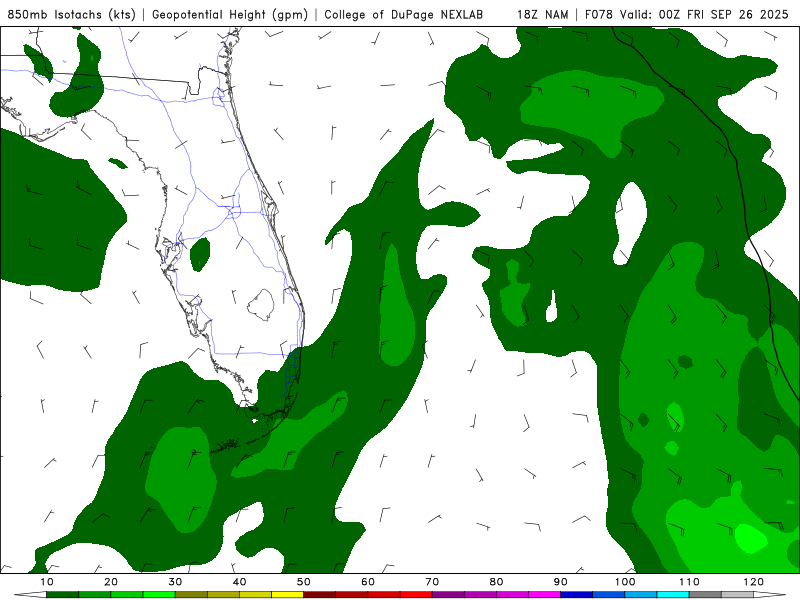Screen dimensions: 800x600
Task: Click the "50" legend scale label
Action: [304, 582]
